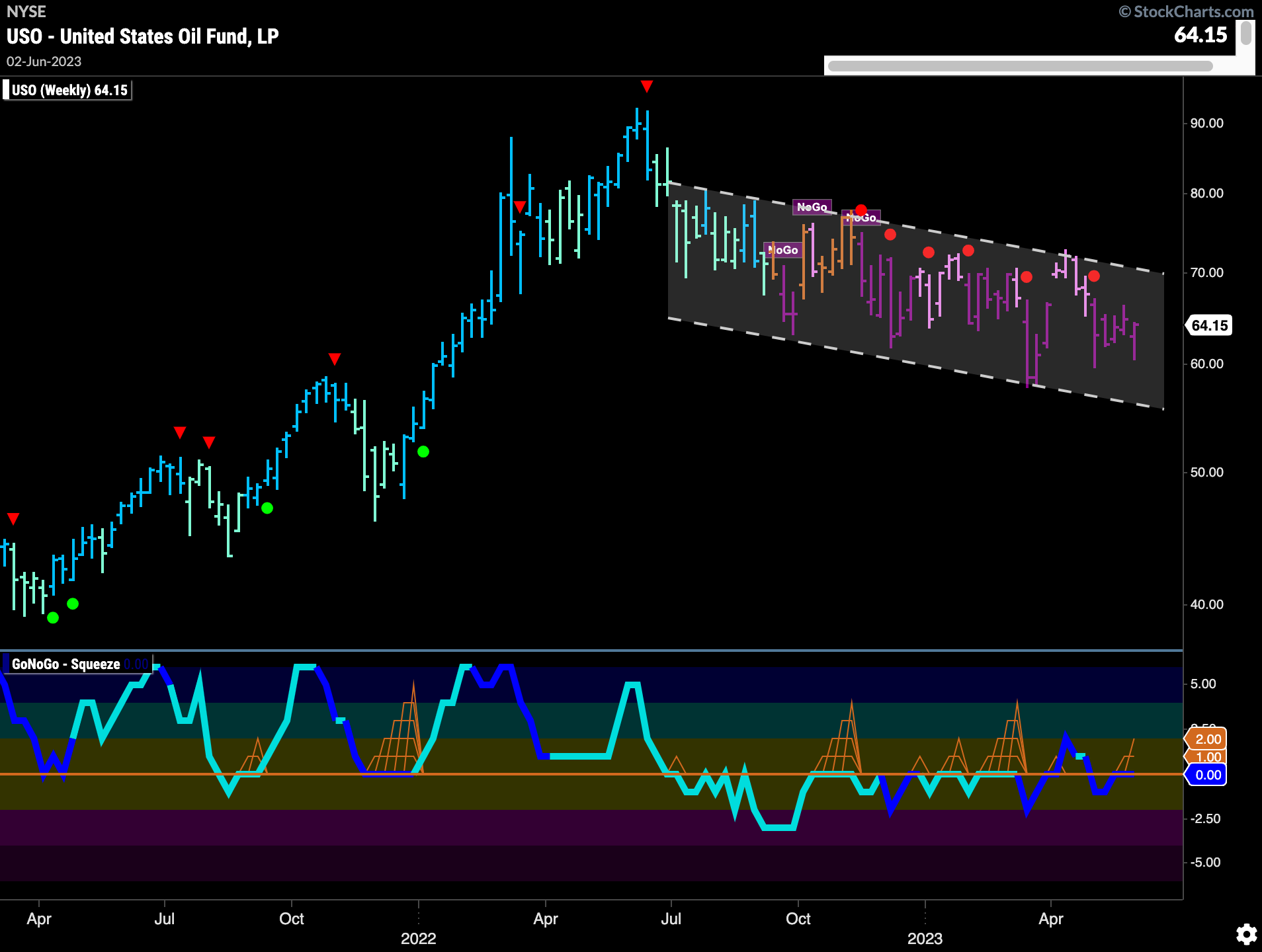The height and width of the screenshot is (952, 1262).
Task: Click the 90.00 price axis label
Action: pyautogui.click(x=1206, y=123)
